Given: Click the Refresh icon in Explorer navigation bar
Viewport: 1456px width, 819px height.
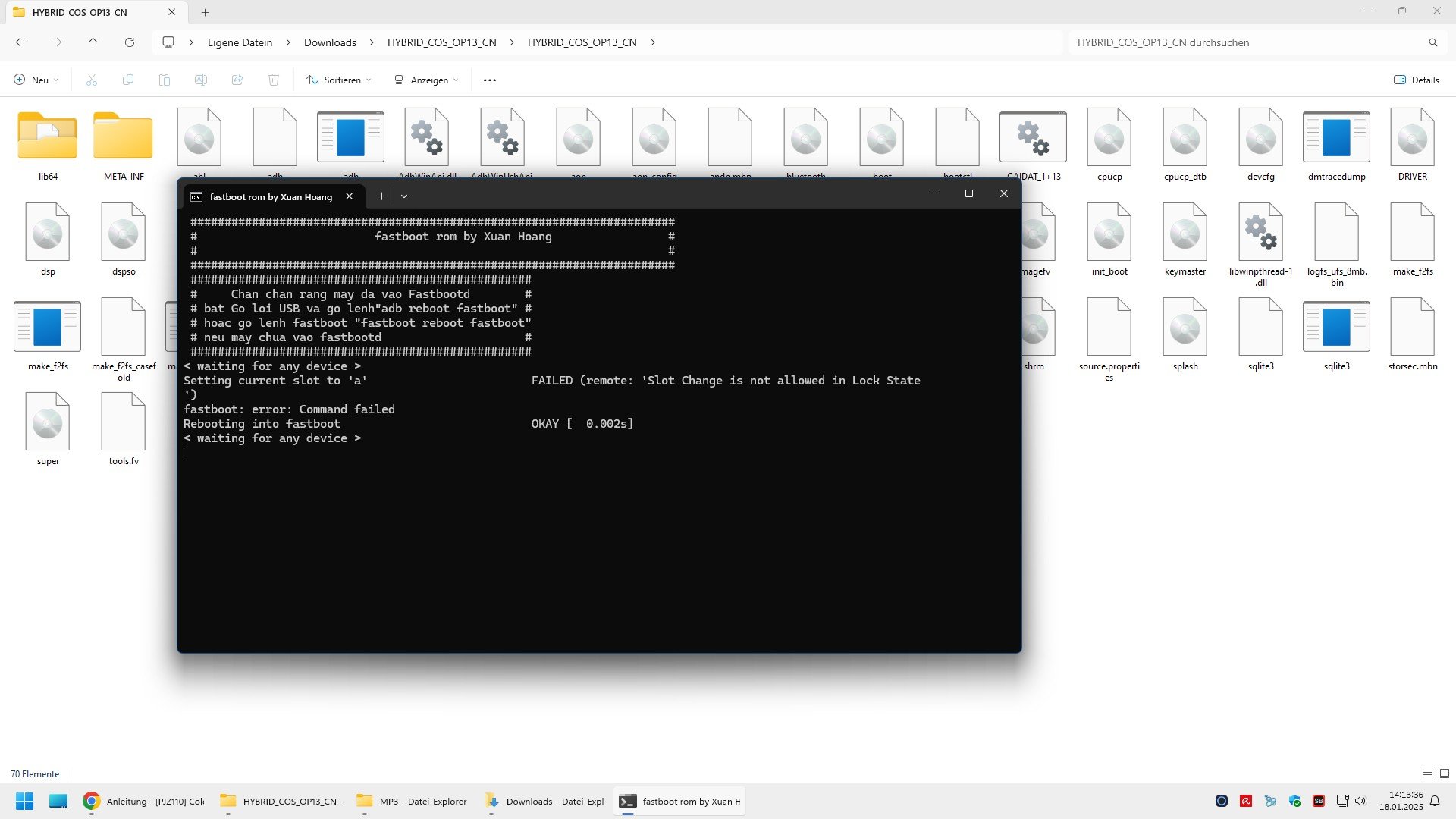Looking at the screenshot, I should 130,42.
